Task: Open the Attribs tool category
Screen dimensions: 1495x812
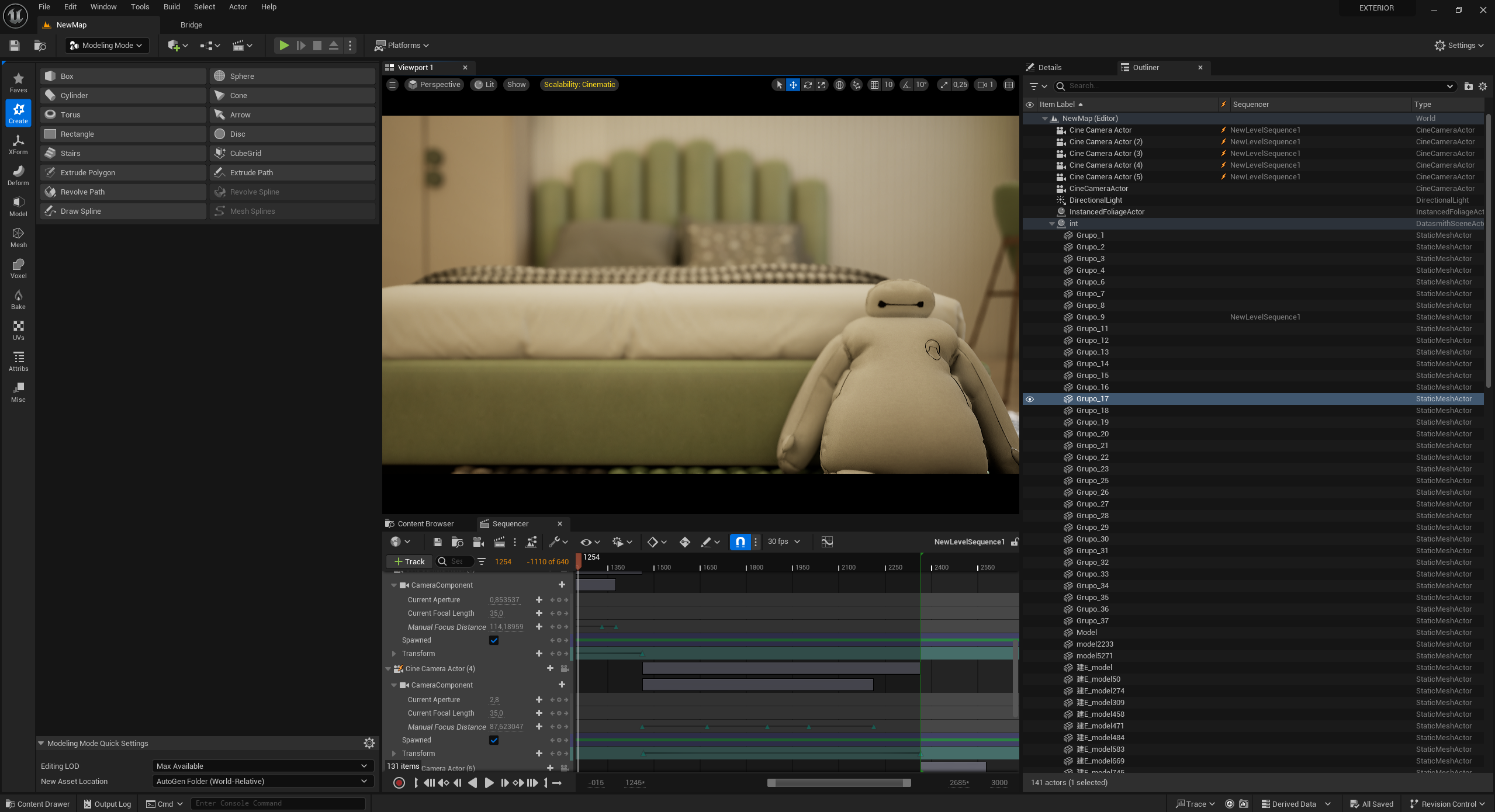Action: (18, 360)
